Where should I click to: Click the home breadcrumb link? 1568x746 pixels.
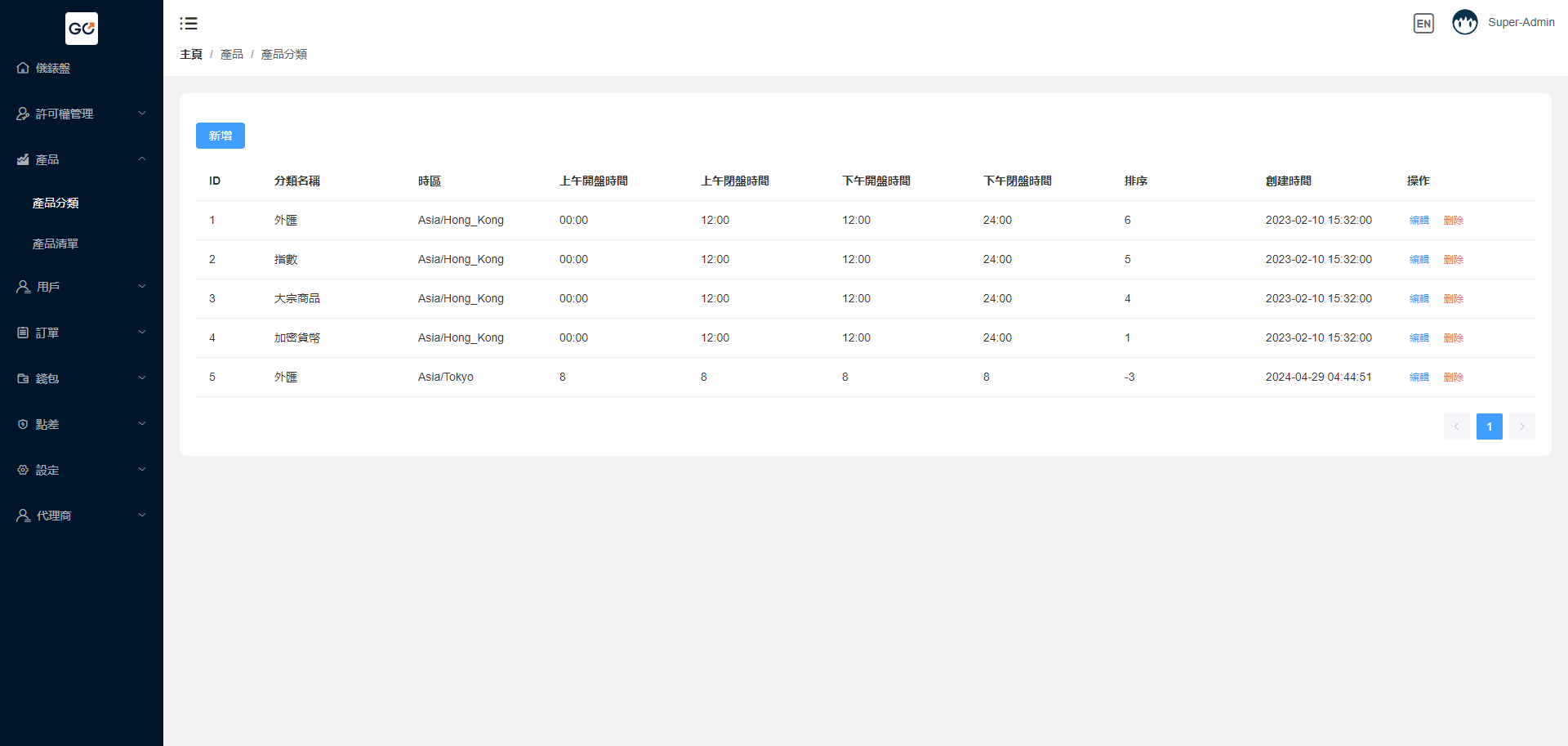191,54
